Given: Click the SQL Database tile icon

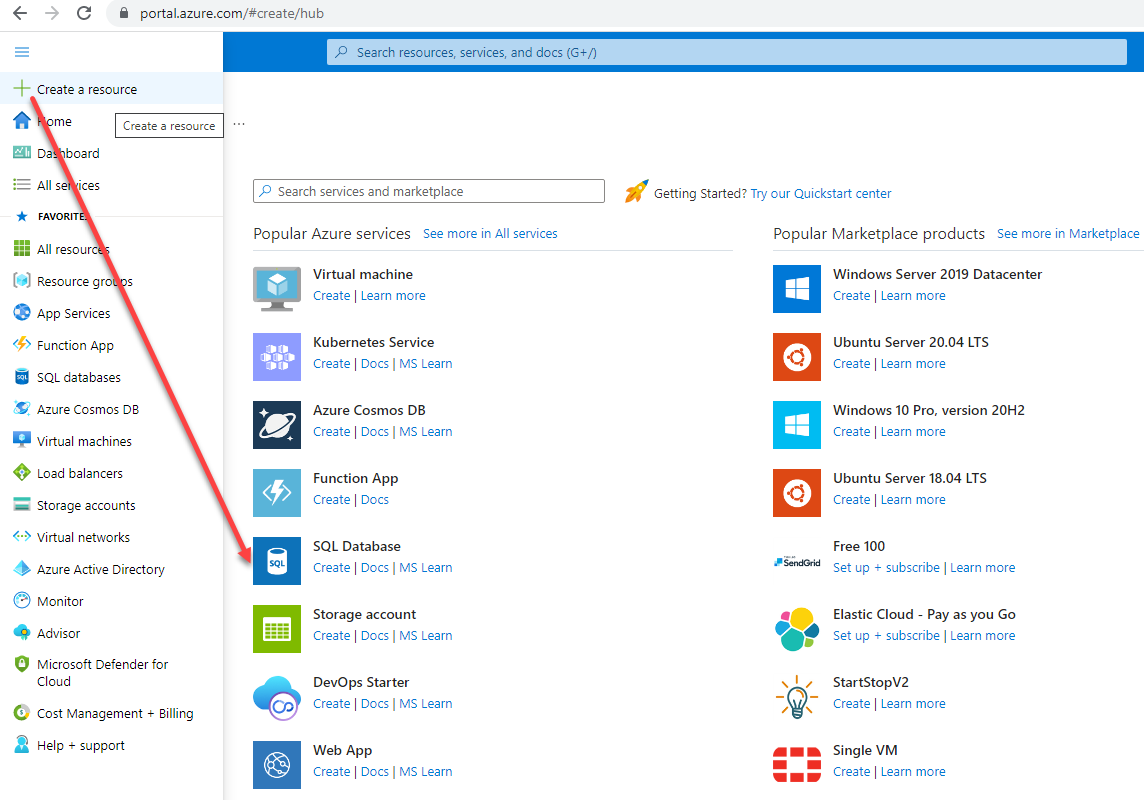Looking at the screenshot, I should (x=277, y=561).
